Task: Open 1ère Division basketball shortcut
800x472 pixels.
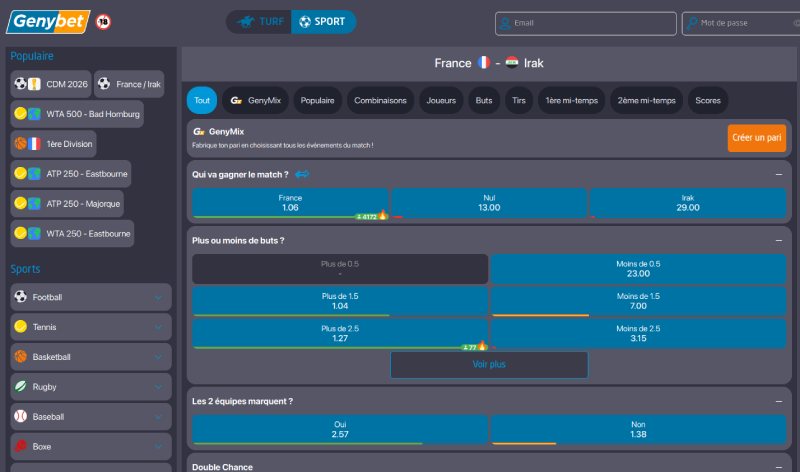Action: [x=53, y=144]
